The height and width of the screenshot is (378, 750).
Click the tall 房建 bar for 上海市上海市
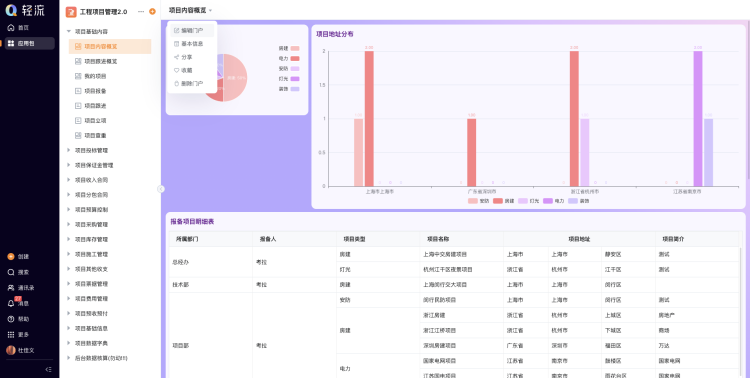(369, 119)
